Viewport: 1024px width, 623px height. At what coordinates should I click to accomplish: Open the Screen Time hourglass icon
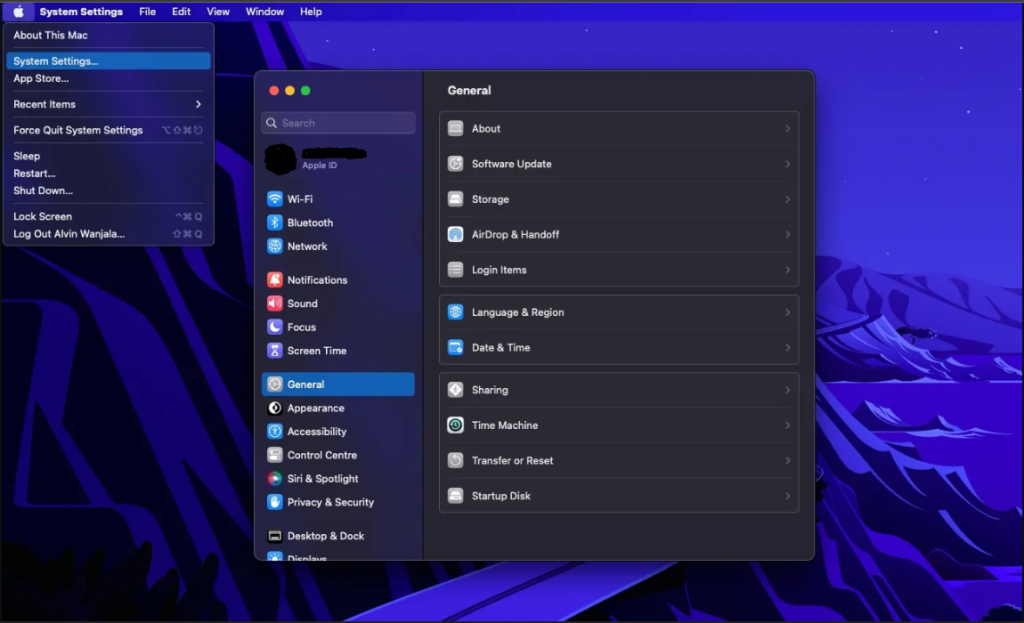275,351
